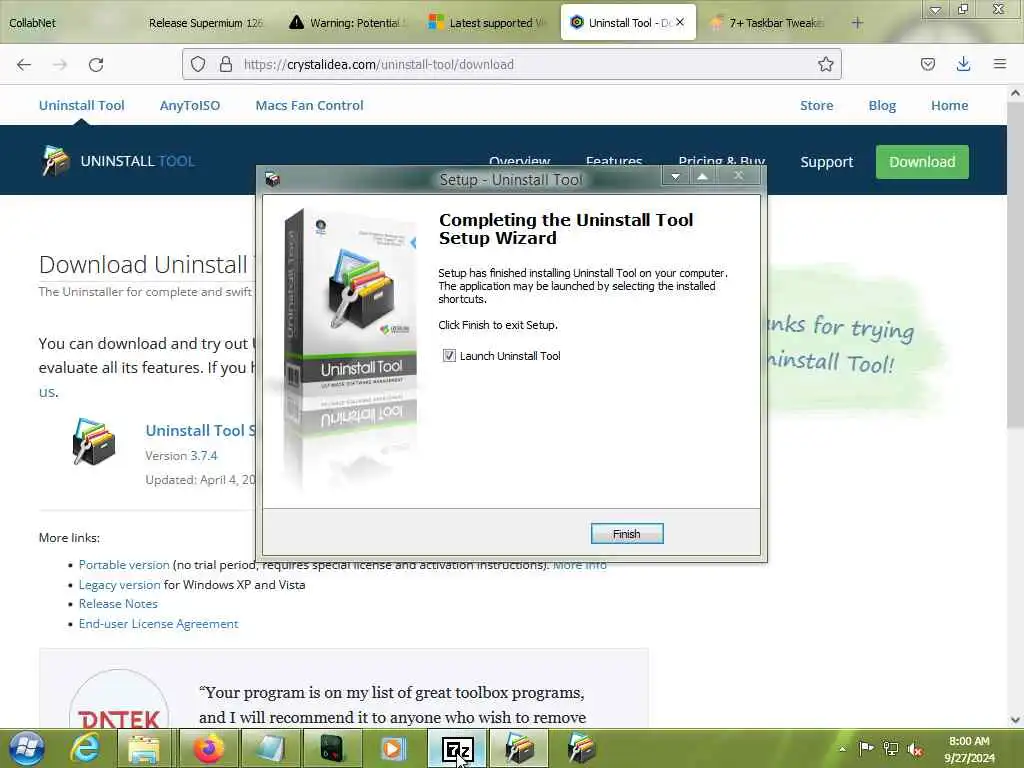This screenshot has width=1024, height=768.
Task: Open the 7-Zip taskbar icon
Action: (x=457, y=748)
